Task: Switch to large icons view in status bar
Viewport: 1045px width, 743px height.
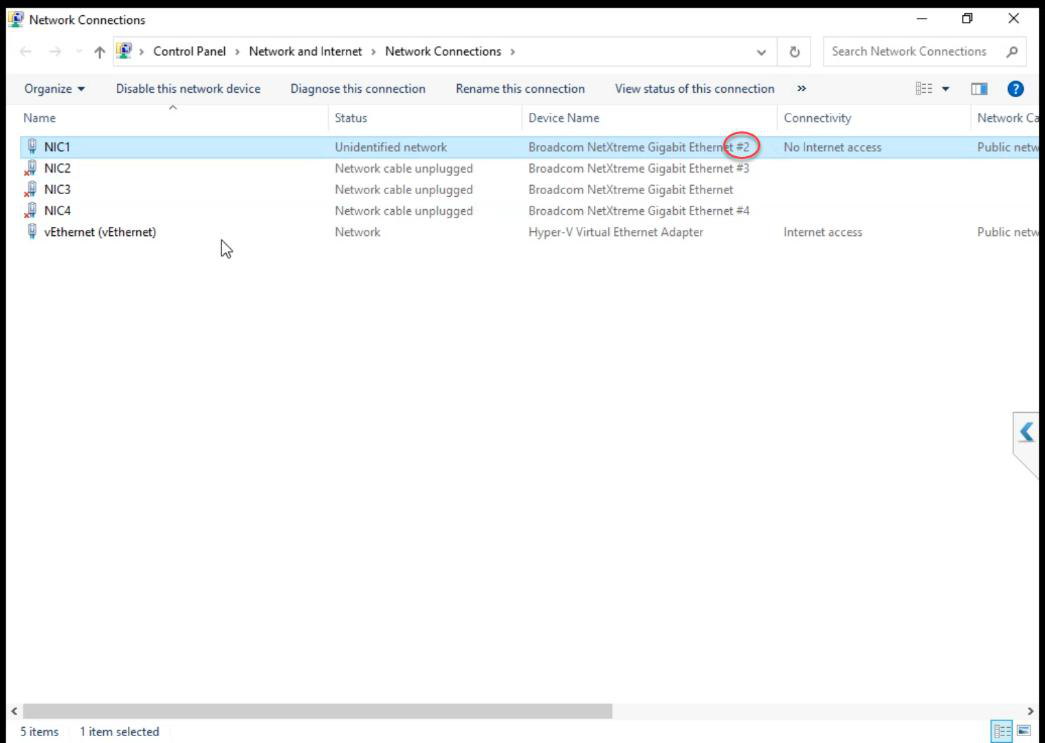Action: coord(1024,731)
